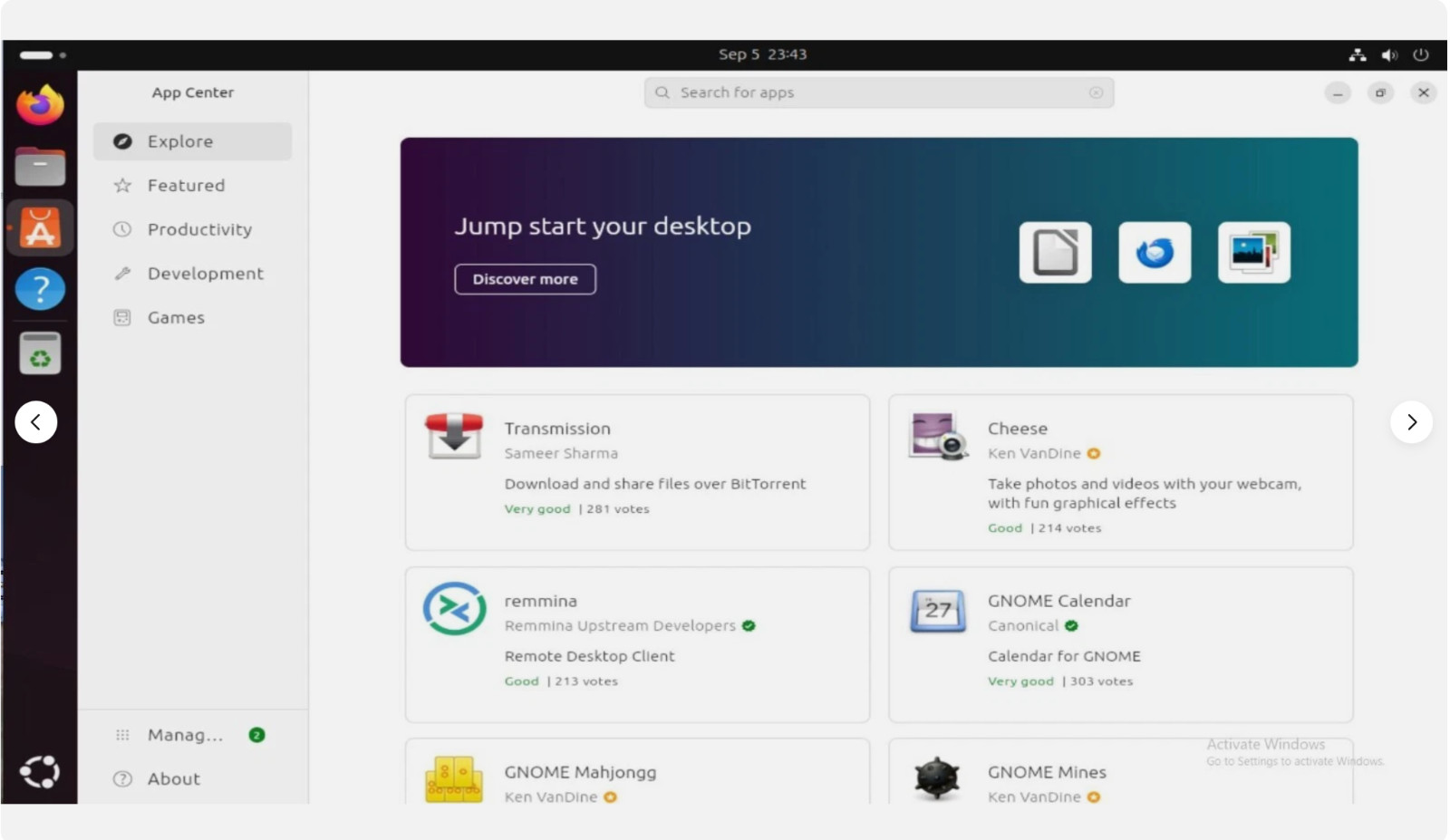1450x840 pixels.
Task: Click the App Center title in the sidebar header
Action: coord(192,92)
